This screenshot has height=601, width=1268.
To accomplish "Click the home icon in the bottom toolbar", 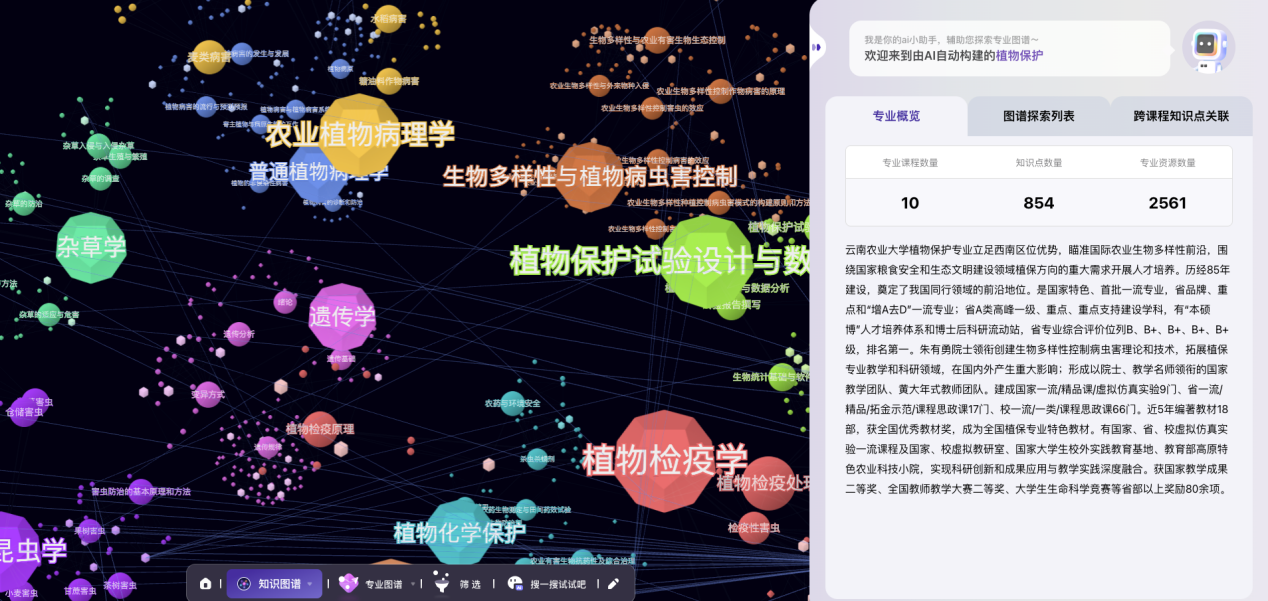I will click(206, 584).
